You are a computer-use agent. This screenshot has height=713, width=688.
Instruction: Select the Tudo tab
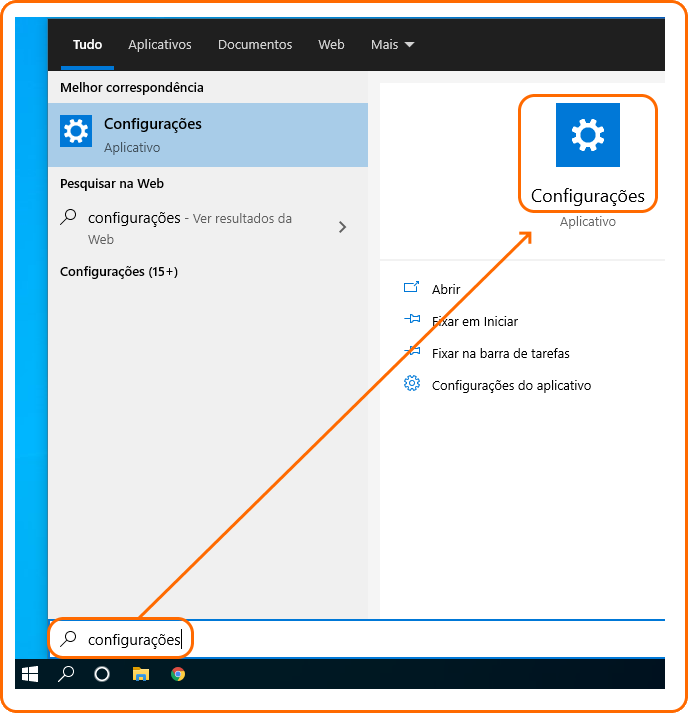(87, 45)
